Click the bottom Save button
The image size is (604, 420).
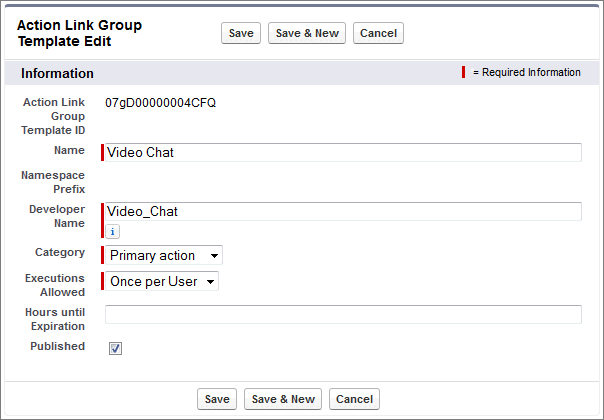tap(217, 399)
